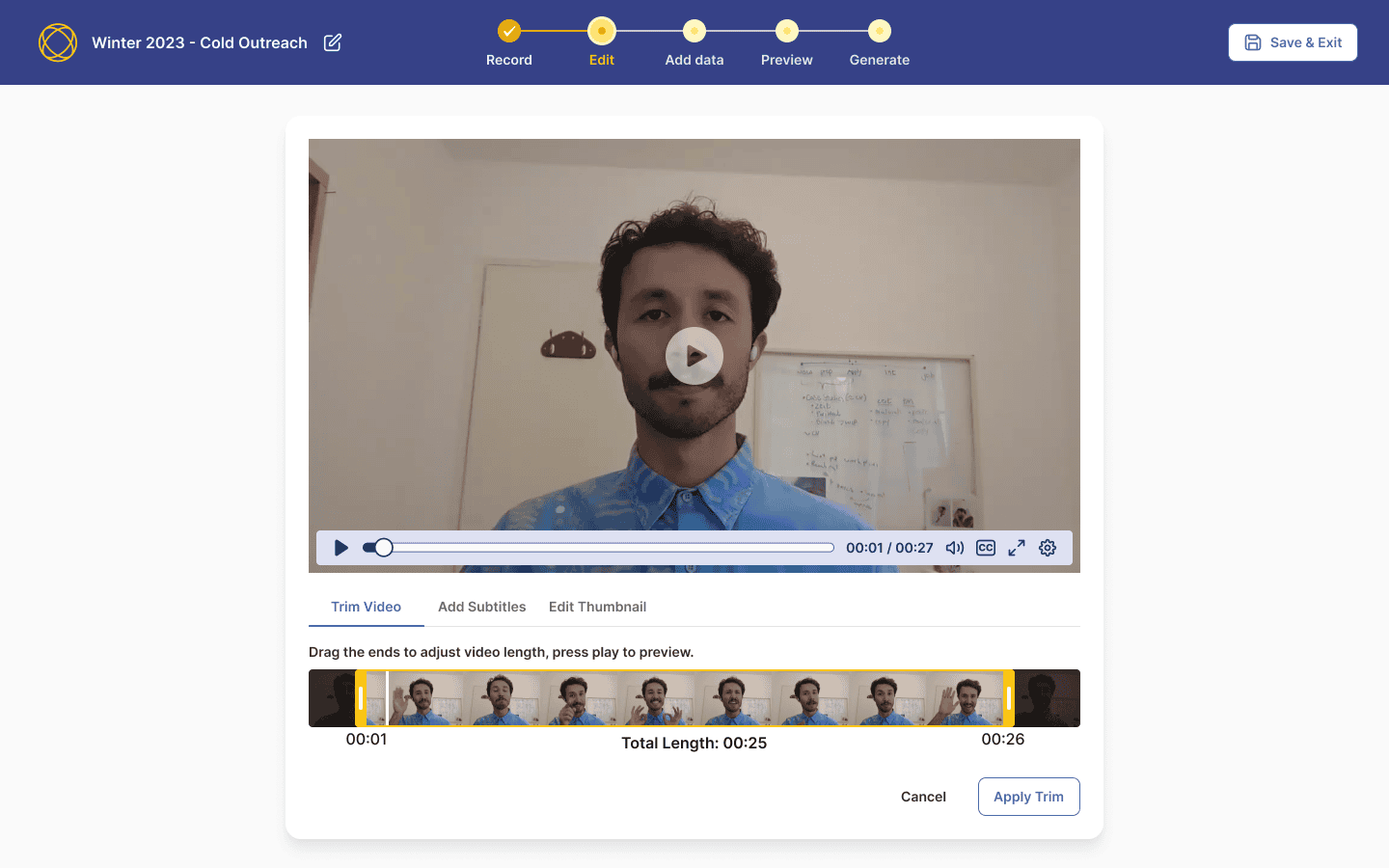Cancel the trim changes
The height and width of the screenshot is (868, 1389).
(923, 797)
